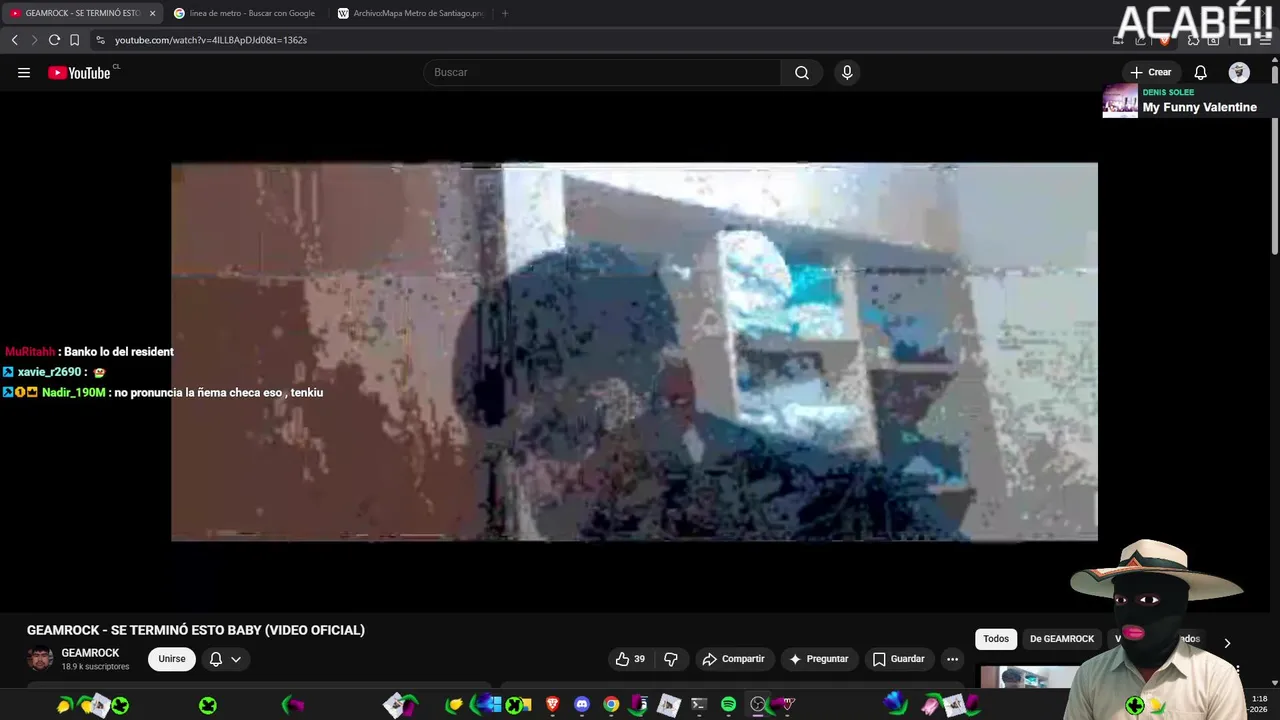This screenshot has width=1280, height=720.
Task: Click 'Banko lo del resident' chat message
Action: click(x=119, y=352)
